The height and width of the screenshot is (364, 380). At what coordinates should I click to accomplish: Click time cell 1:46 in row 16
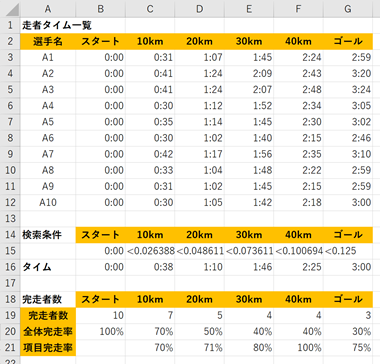pos(249,267)
